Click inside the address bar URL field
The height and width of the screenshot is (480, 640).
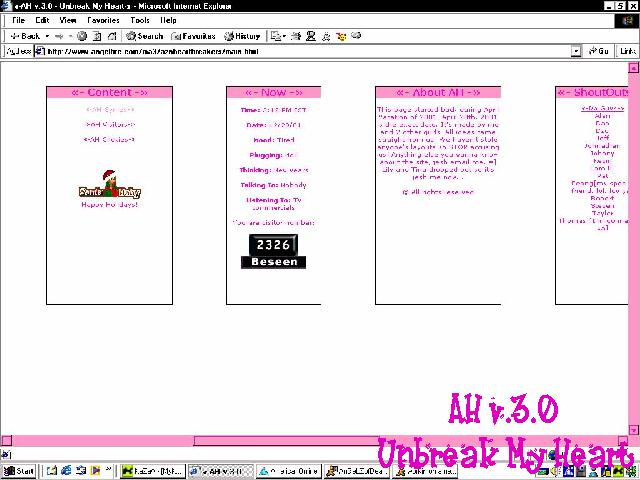tap(300, 50)
